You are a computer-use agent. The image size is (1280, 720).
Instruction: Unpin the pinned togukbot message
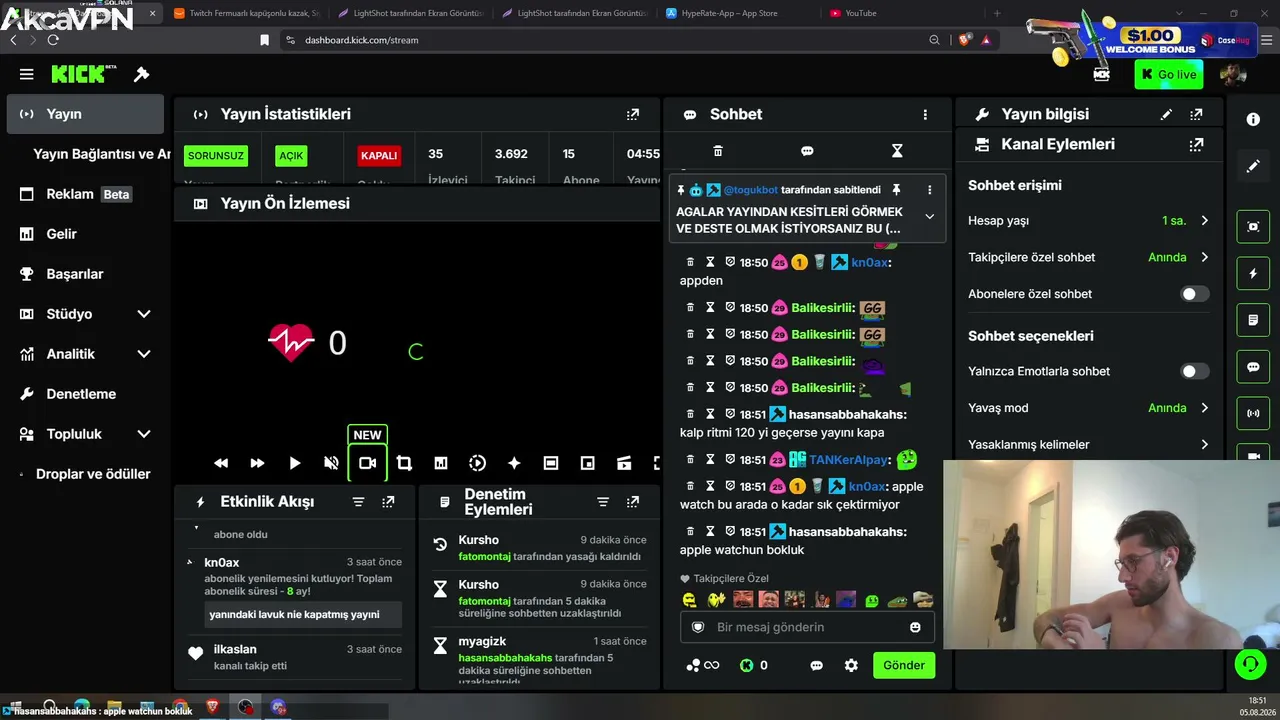point(896,190)
